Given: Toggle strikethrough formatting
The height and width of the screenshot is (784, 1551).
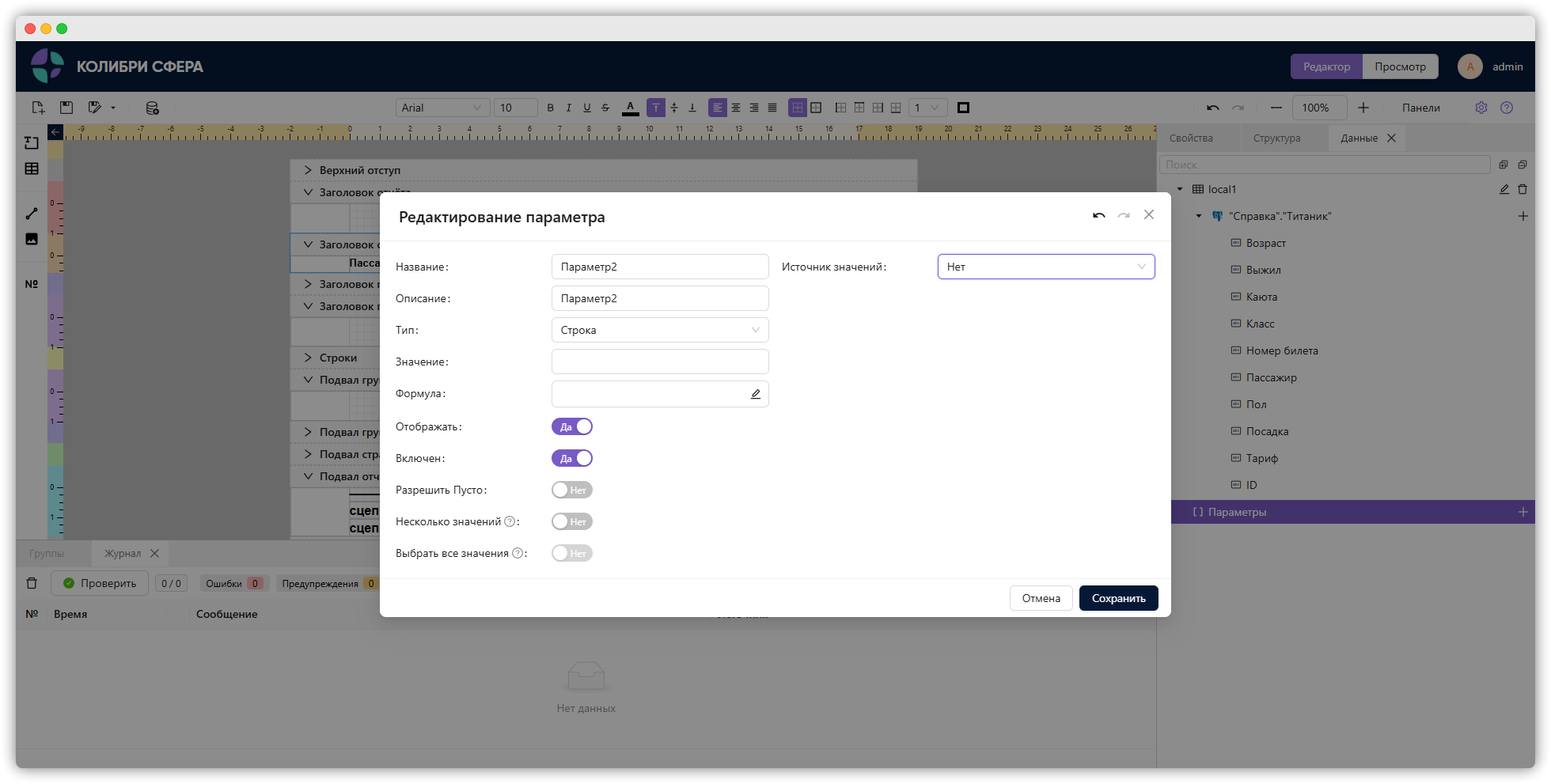Looking at the screenshot, I should 605,108.
